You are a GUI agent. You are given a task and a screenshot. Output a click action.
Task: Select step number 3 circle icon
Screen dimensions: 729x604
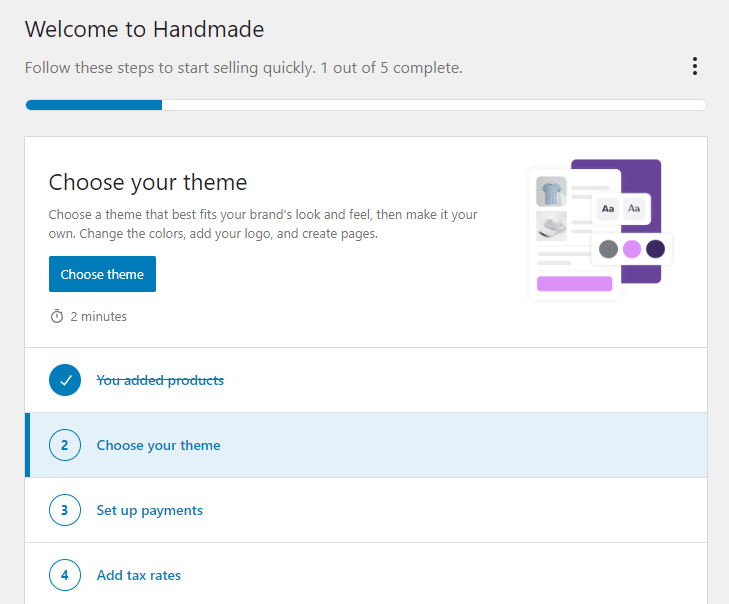[x=65, y=510]
